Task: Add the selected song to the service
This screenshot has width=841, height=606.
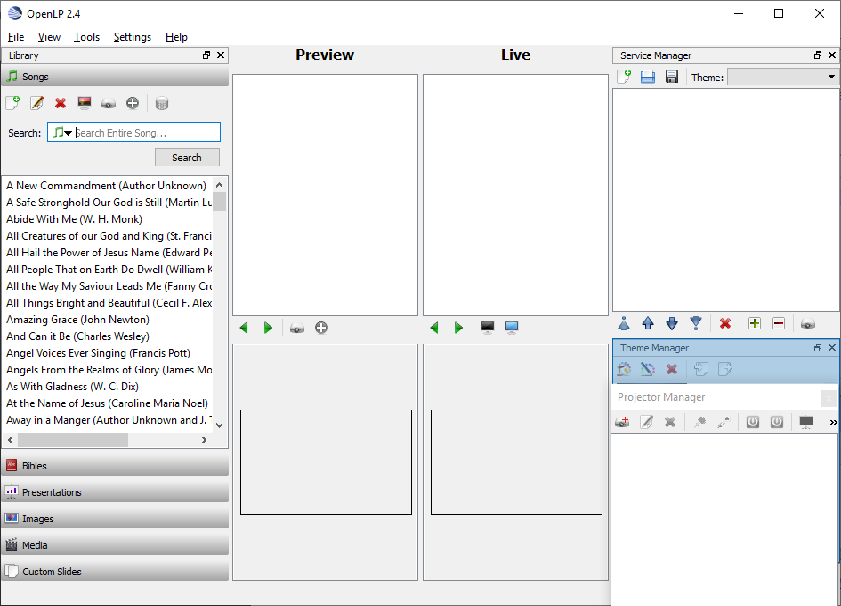Action: point(132,103)
